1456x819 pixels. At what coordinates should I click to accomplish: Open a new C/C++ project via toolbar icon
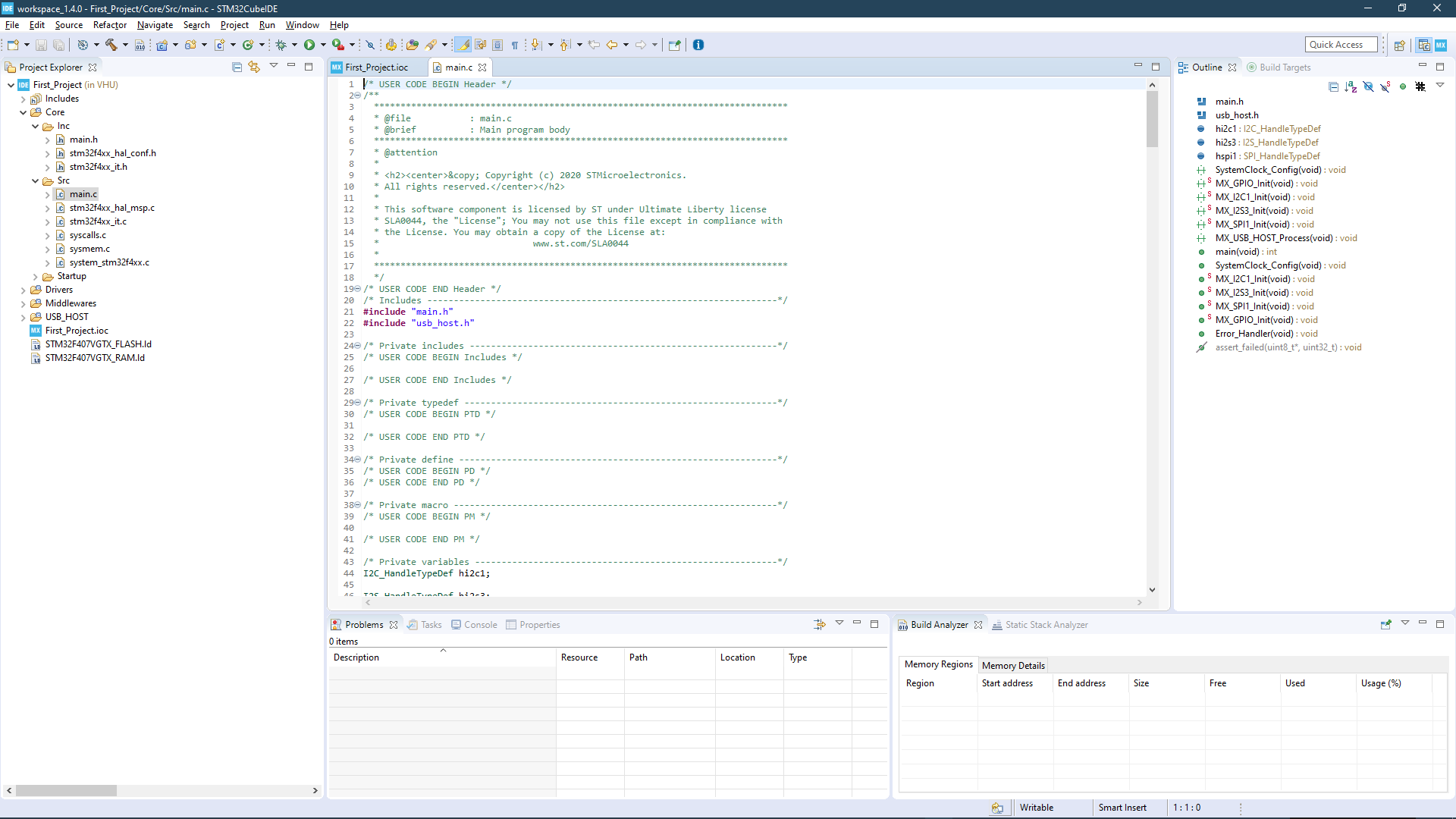point(162,45)
